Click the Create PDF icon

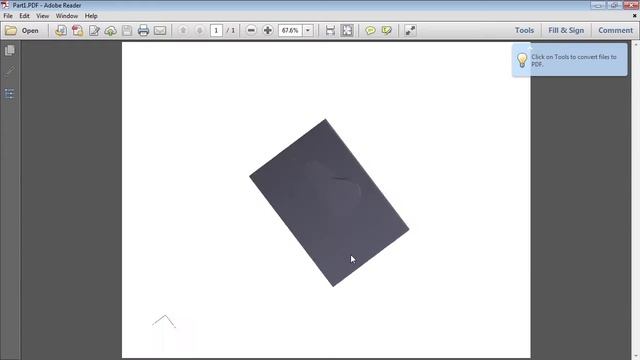(77, 31)
